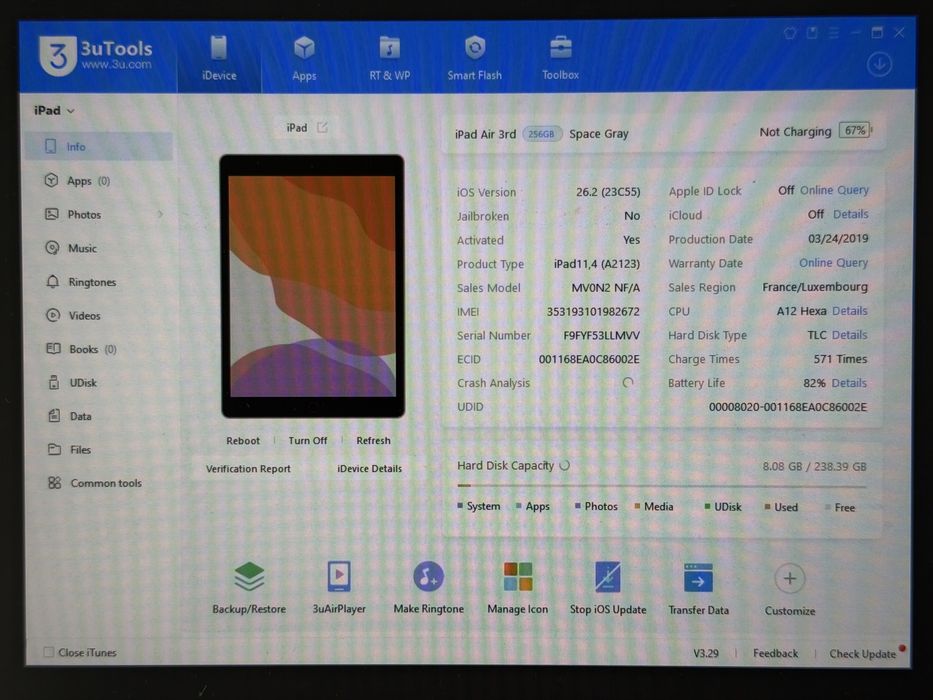This screenshot has width=933, height=700.
Task: Switch to the Apps tab in top bar
Action: [x=304, y=58]
